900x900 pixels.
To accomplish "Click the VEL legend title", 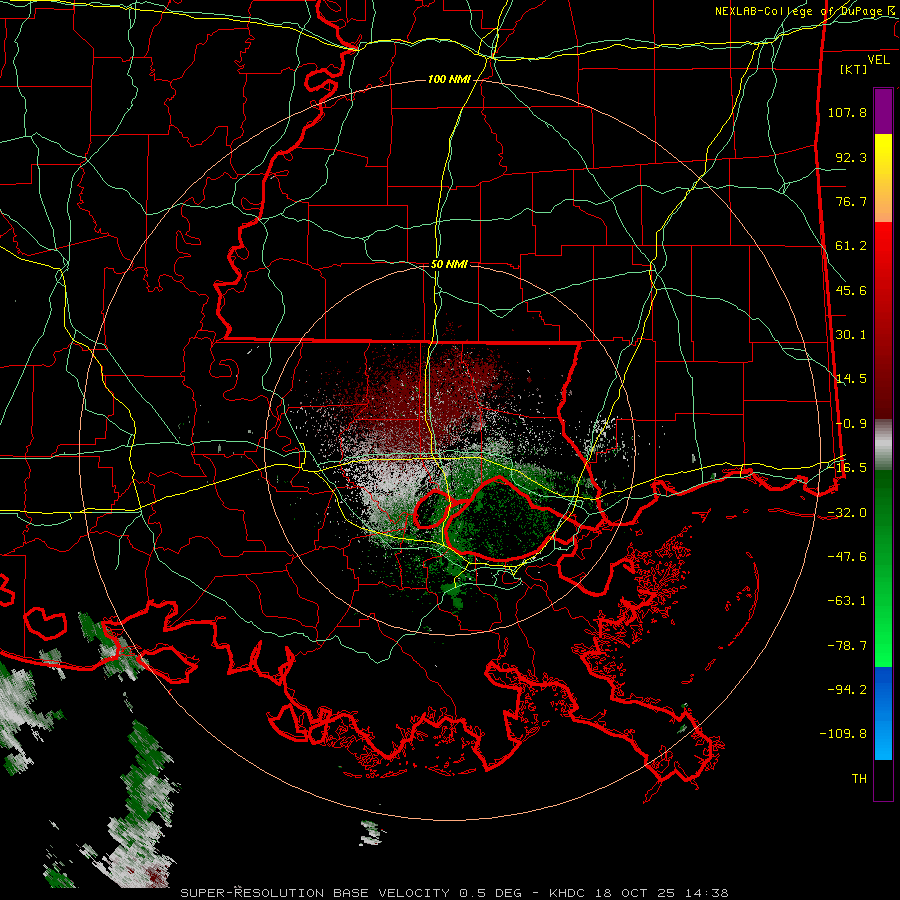I will pyautogui.click(x=878, y=60).
